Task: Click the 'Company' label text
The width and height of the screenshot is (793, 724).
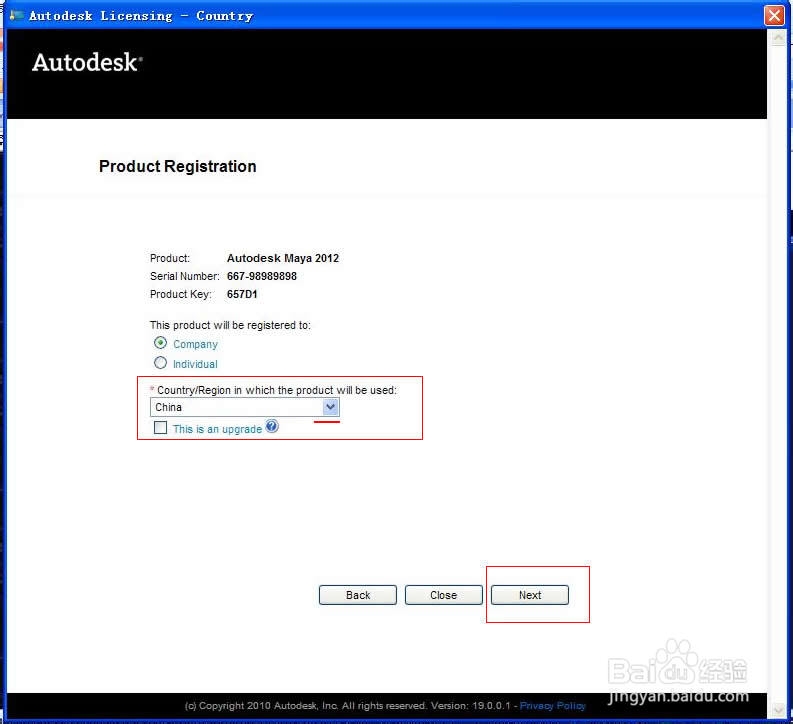Action: (x=195, y=344)
